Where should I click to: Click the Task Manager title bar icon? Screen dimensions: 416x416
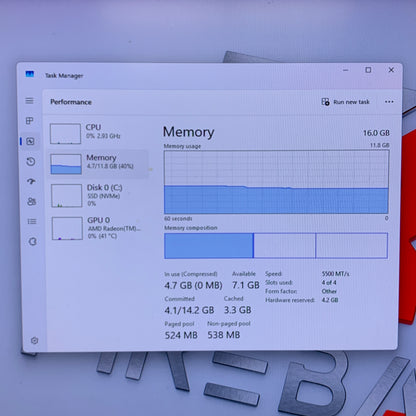30,74
